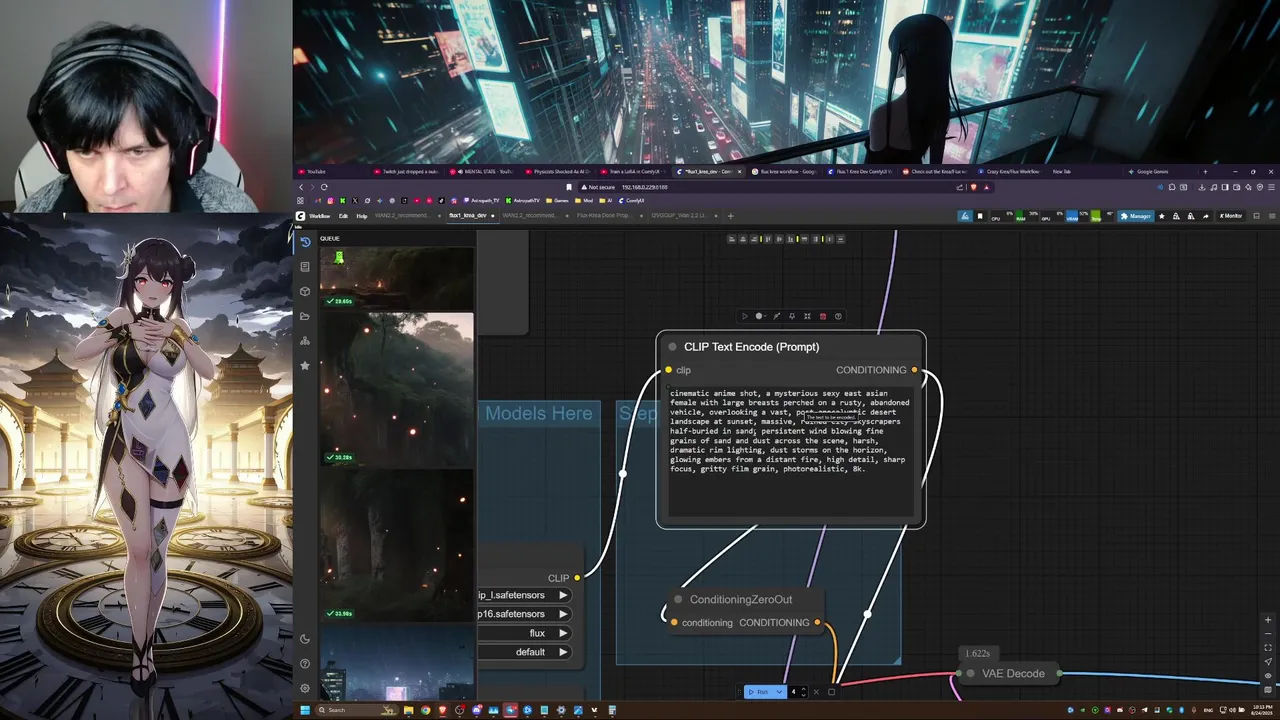The height and width of the screenshot is (720, 1280).
Task: Advance the p16.safetensors clip selector arrow
Action: click(563, 614)
